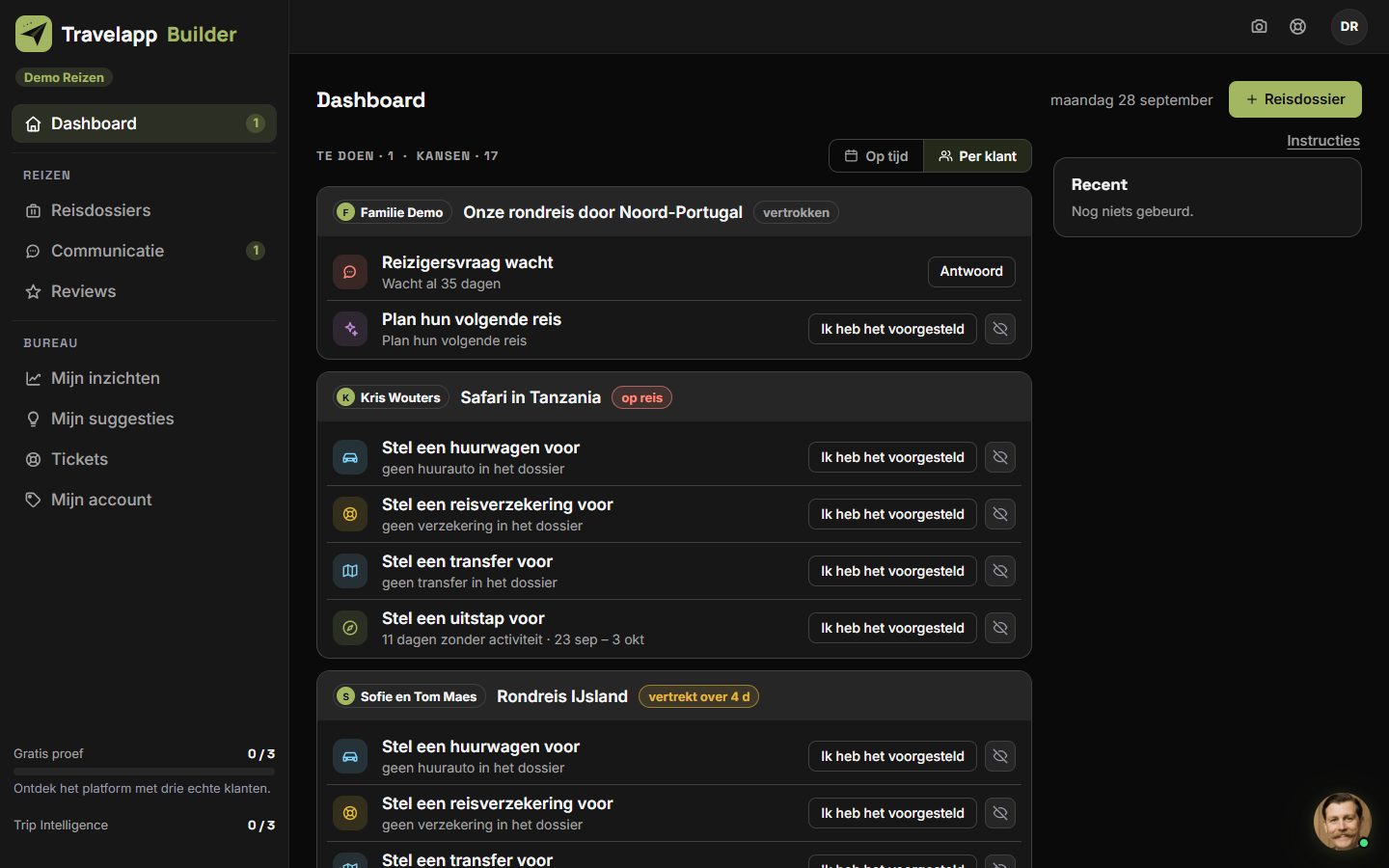Screen dimensions: 1389x868
Task: Open Mijn account in the sidebar
Action: pyautogui.click(x=144, y=500)
